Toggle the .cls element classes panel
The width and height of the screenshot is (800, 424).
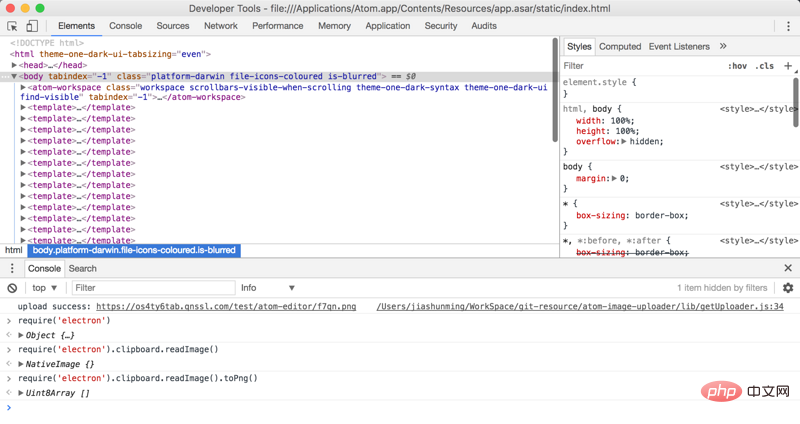[764, 66]
